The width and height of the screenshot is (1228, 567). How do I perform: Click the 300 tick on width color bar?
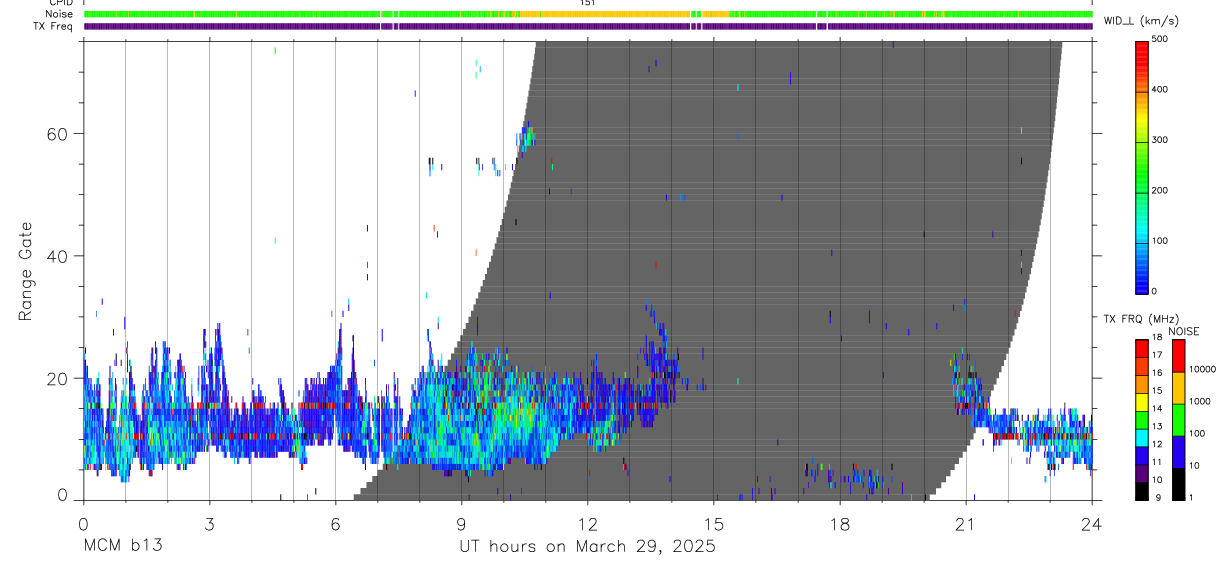(x=1161, y=140)
